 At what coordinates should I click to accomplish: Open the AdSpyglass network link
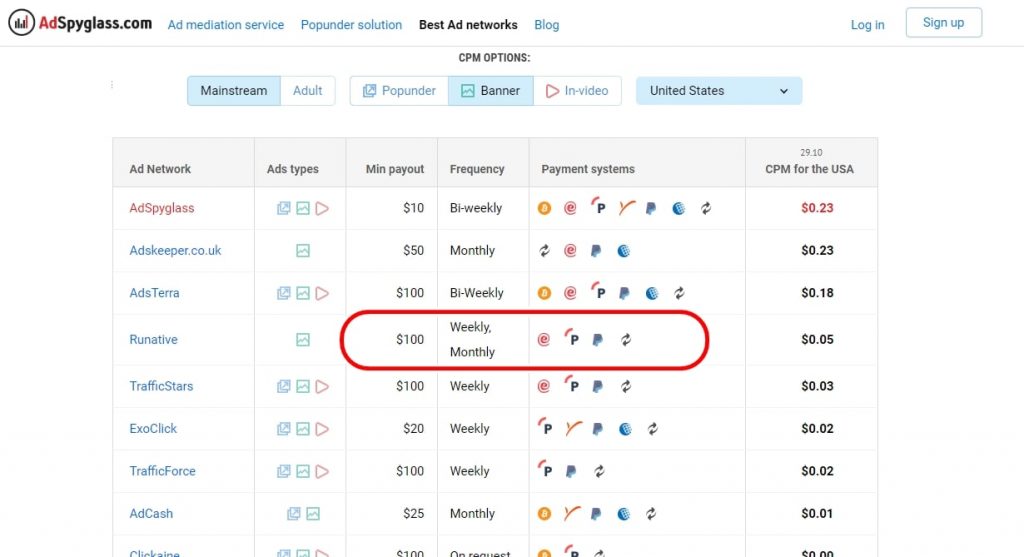pos(162,208)
